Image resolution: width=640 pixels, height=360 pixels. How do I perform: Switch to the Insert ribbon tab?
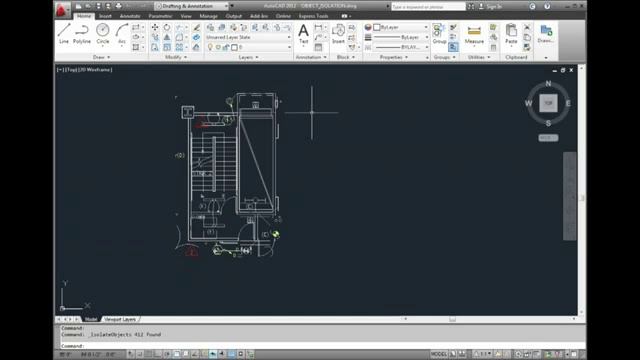(105, 16)
